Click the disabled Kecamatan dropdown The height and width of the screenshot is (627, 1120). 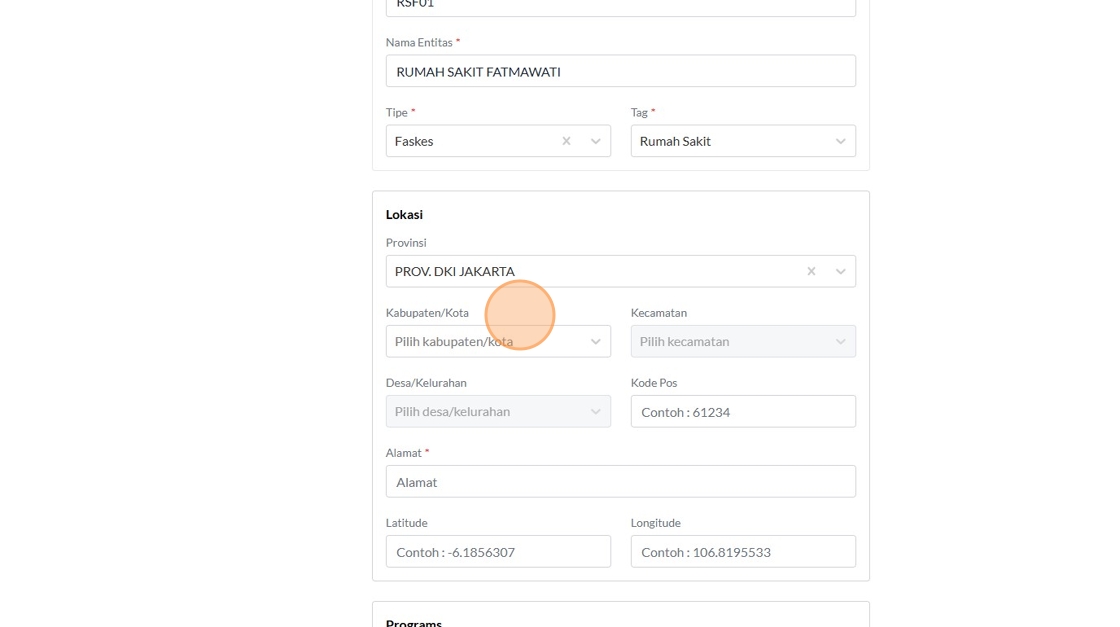point(732,341)
